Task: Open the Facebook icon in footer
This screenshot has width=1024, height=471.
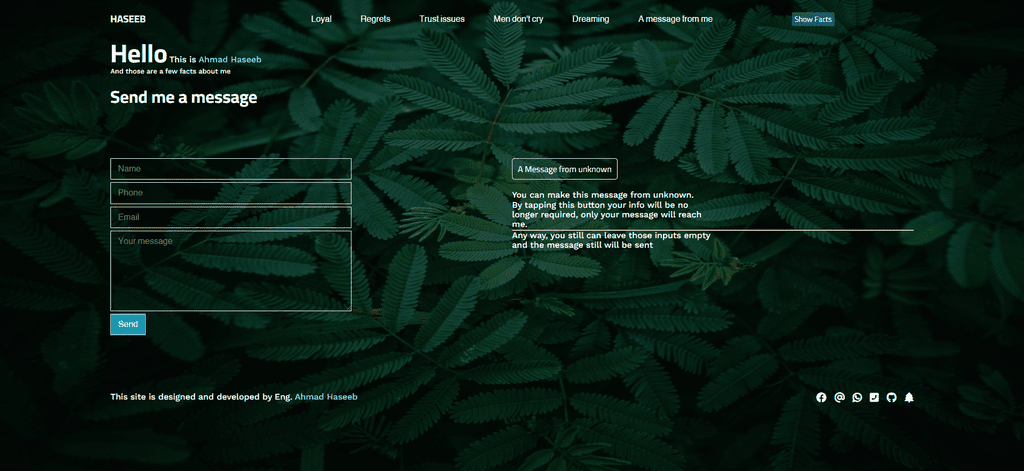Action: pyautogui.click(x=821, y=397)
